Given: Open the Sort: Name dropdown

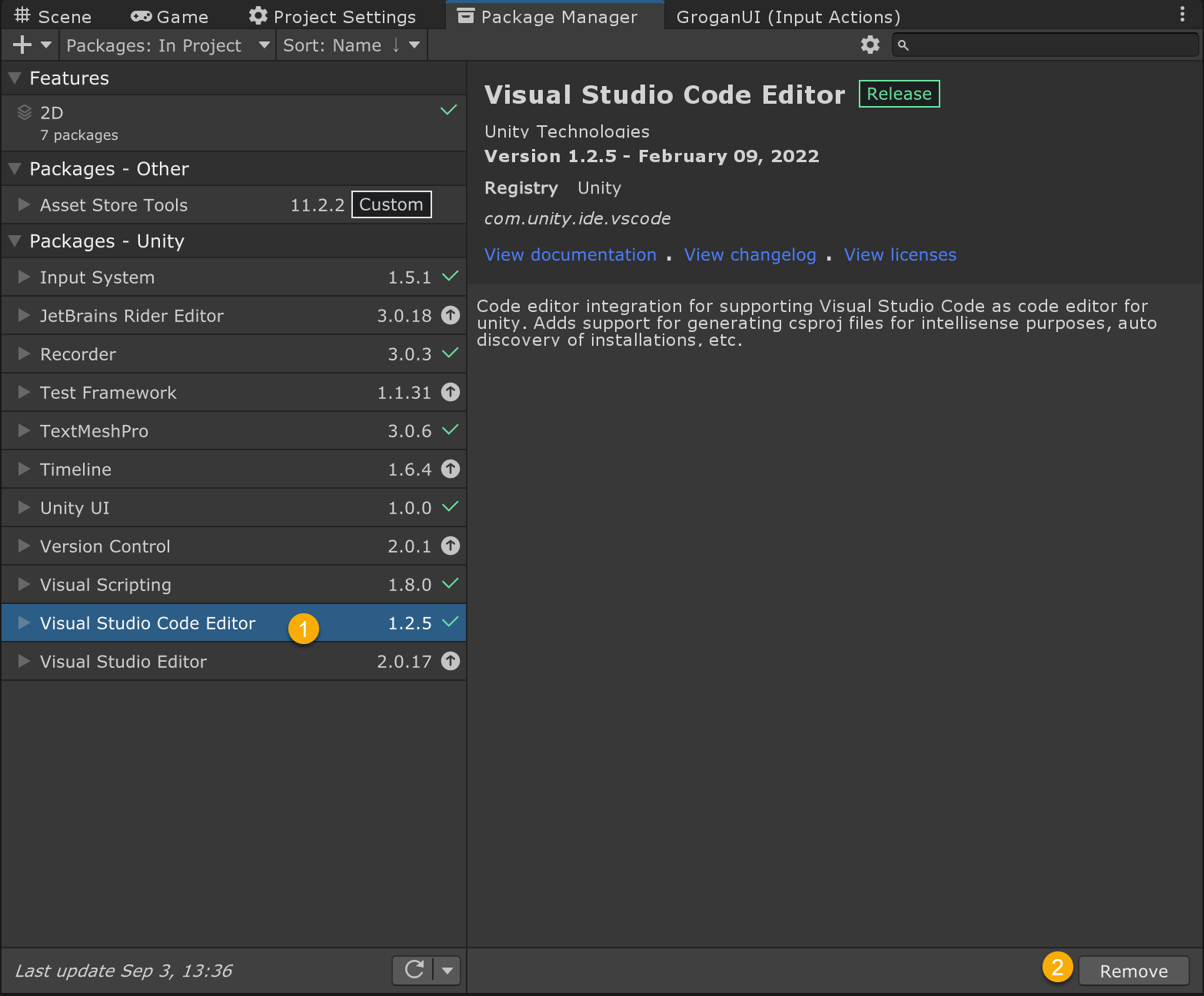Looking at the screenshot, I should (x=351, y=45).
